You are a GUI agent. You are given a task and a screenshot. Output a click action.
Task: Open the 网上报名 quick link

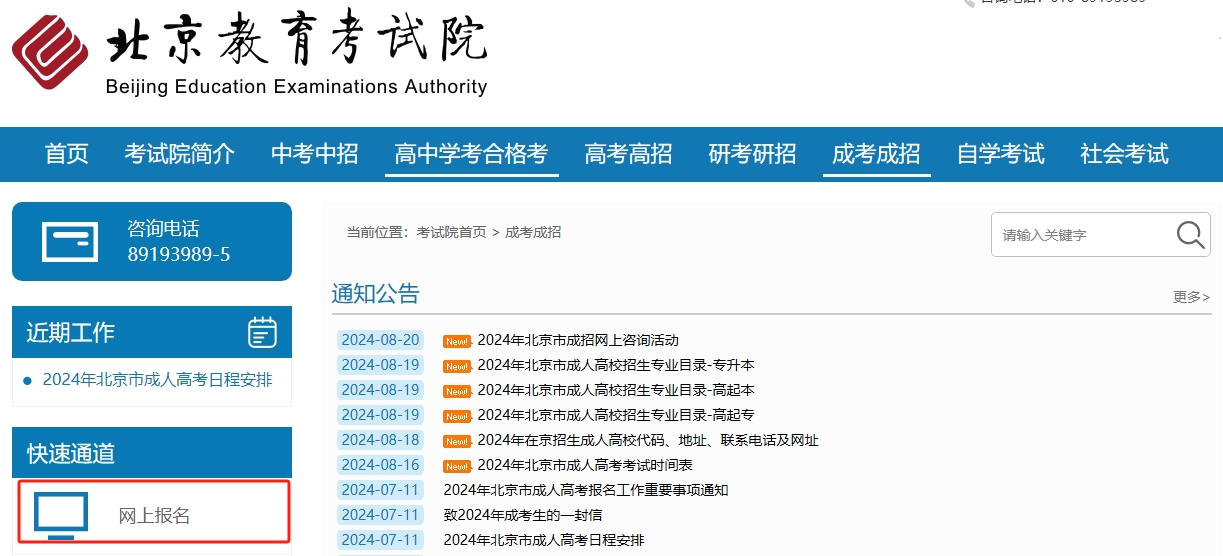(x=154, y=516)
